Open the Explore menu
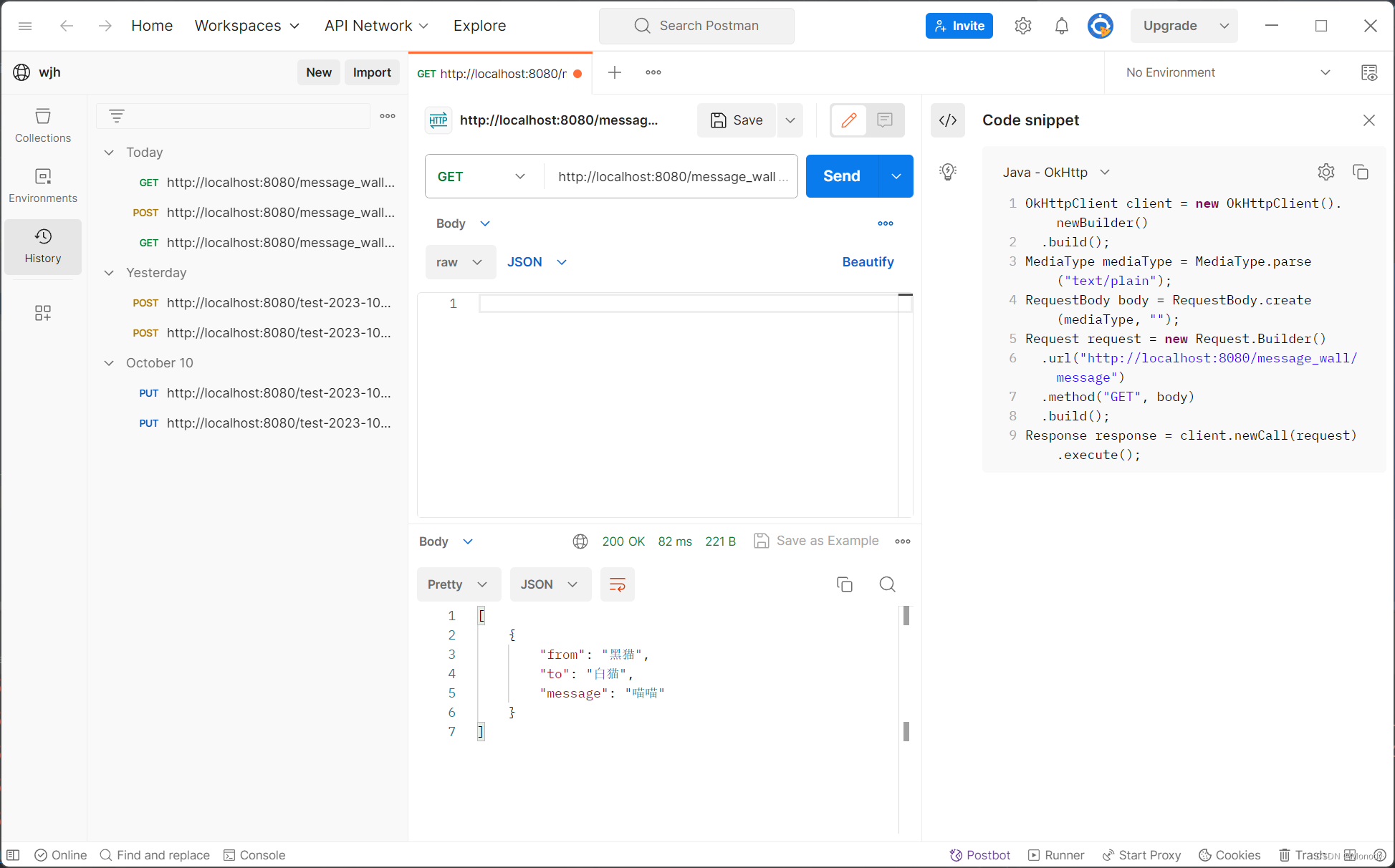 479,26
